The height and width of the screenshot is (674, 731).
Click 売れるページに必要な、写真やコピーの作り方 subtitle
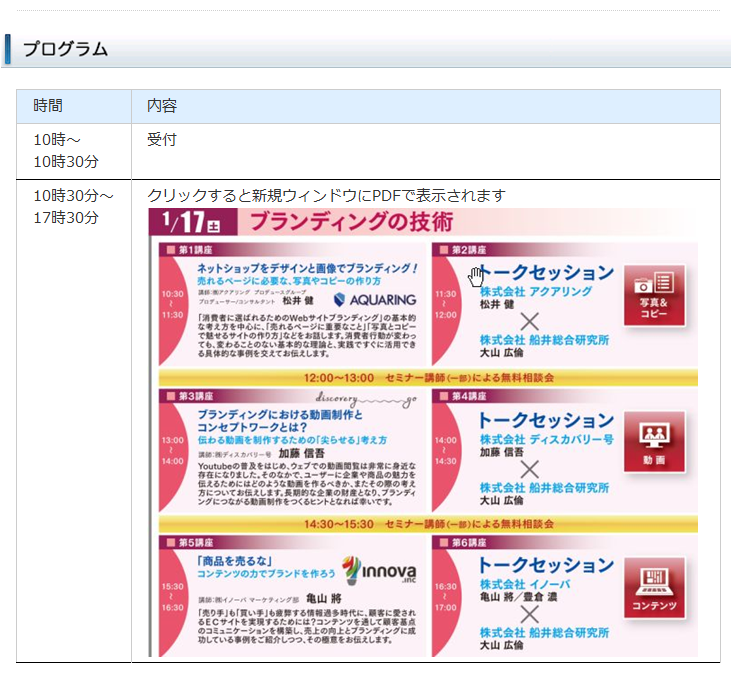(x=289, y=281)
